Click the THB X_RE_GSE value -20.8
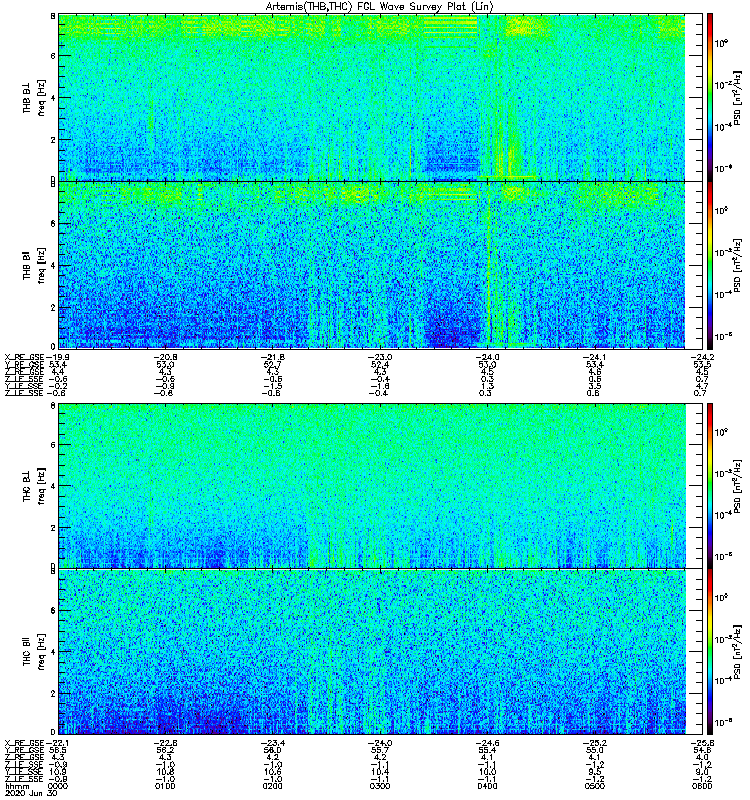 pos(166,357)
